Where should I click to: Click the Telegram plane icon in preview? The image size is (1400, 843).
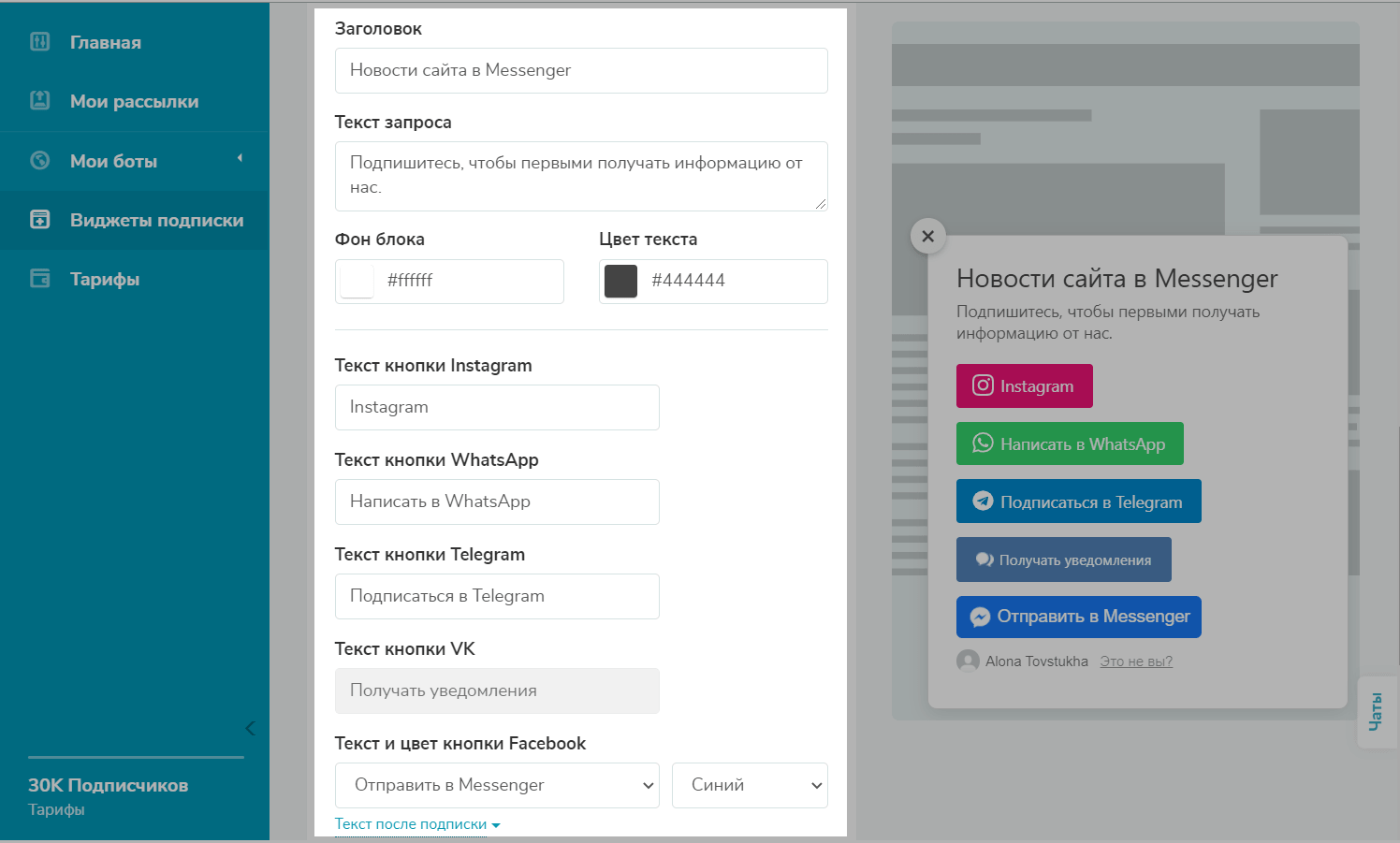point(983,501)
